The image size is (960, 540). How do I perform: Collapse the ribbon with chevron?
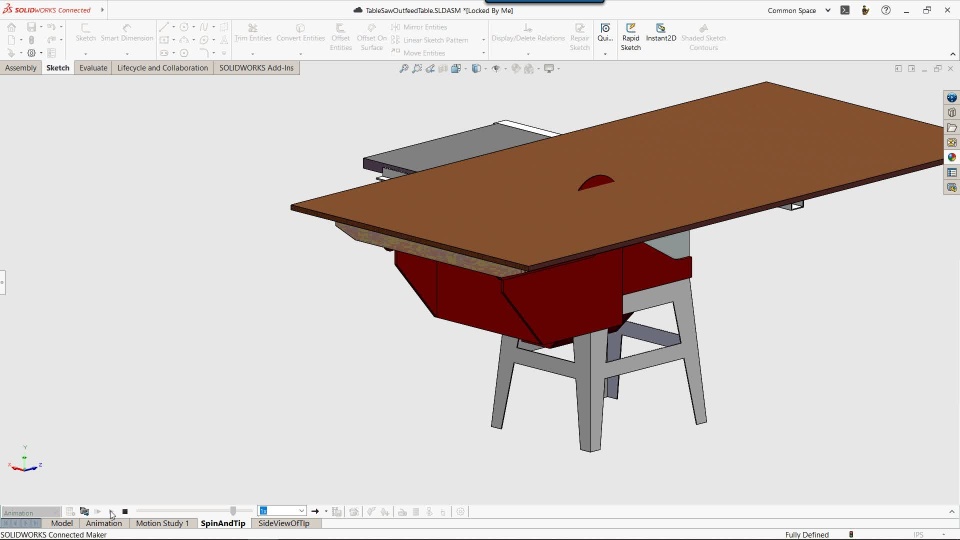[x=952, y=54]
